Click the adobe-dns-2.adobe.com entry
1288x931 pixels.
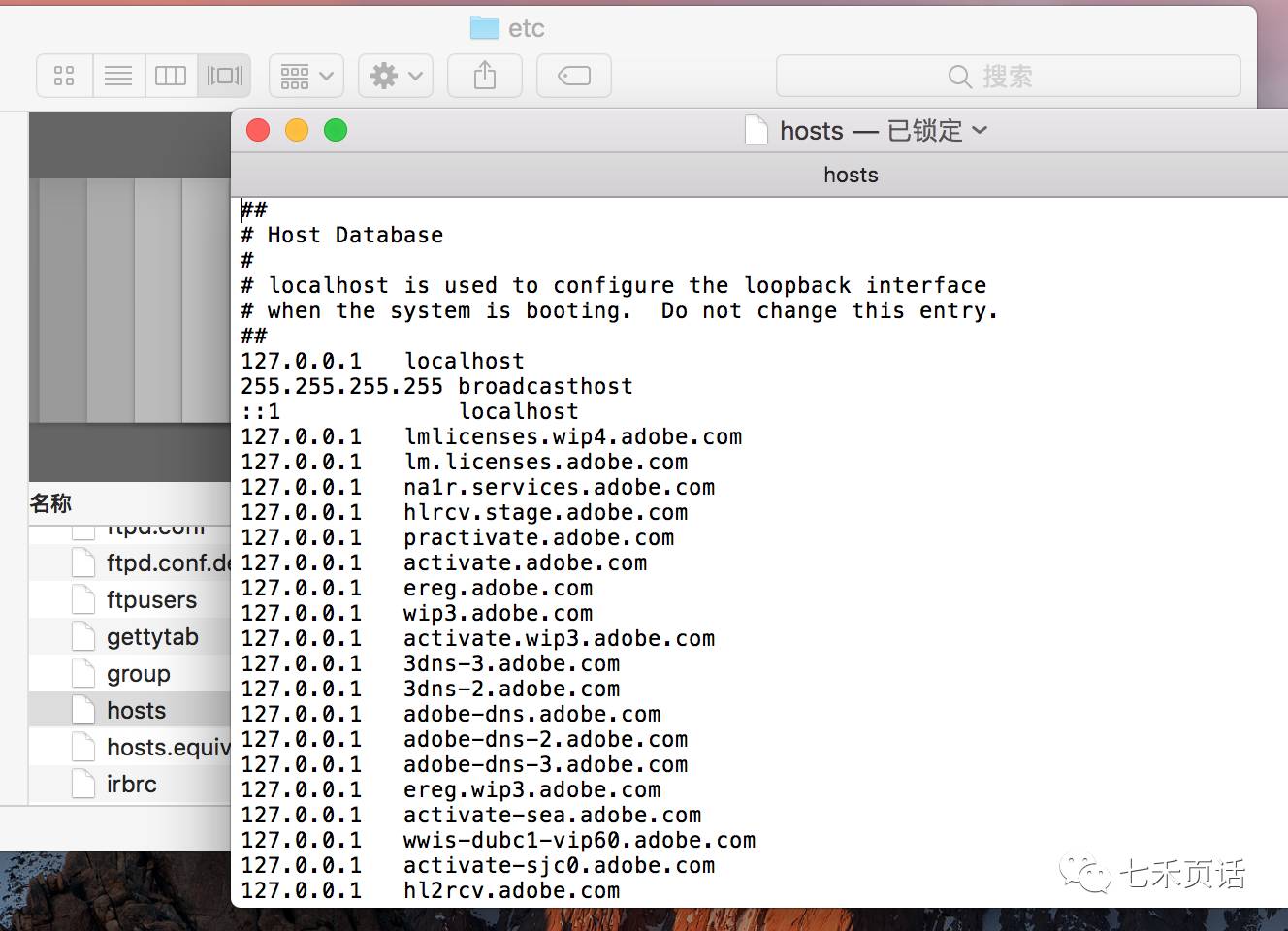tap(546, 739)
